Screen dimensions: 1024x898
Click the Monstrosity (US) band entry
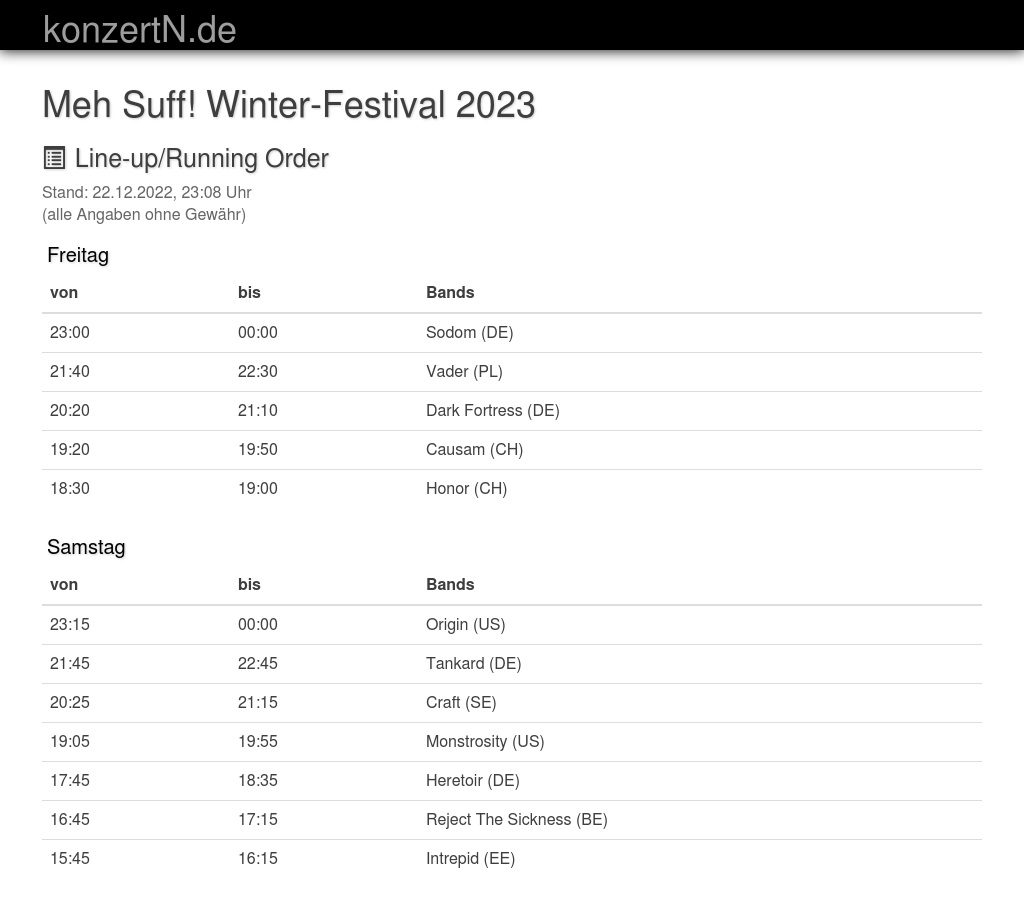(485, 742)
